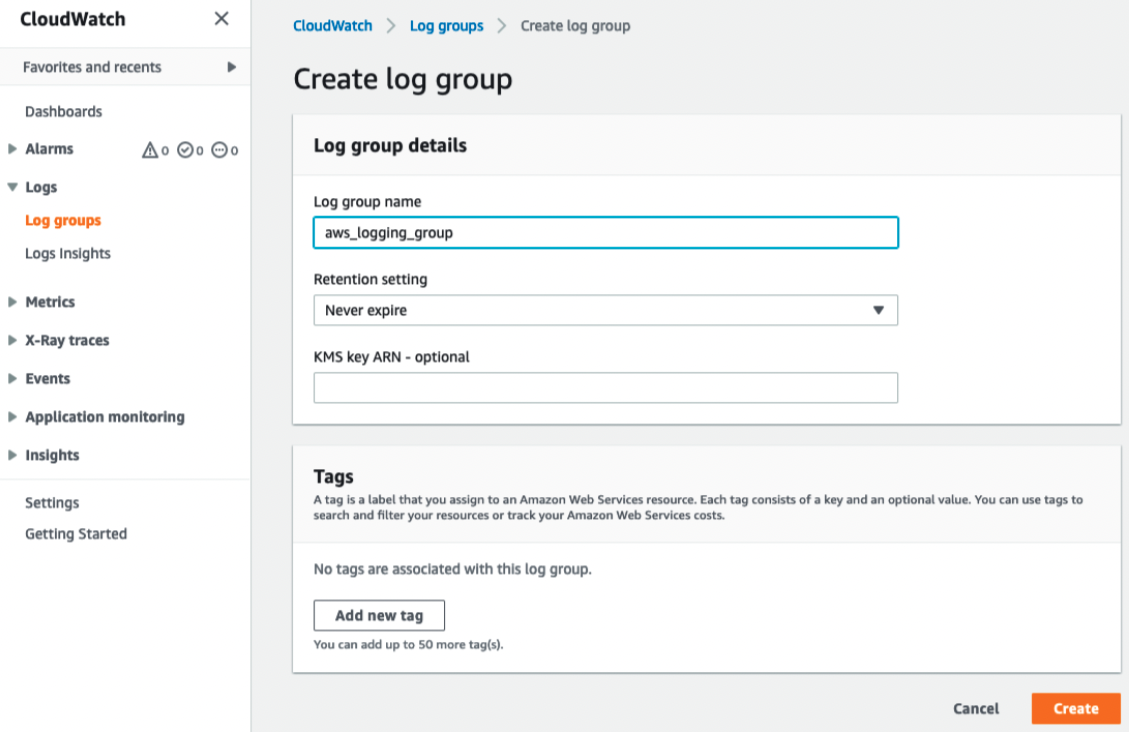
Task: Expand the Events section
Action: pyautogui.click(x=12, y=378)
